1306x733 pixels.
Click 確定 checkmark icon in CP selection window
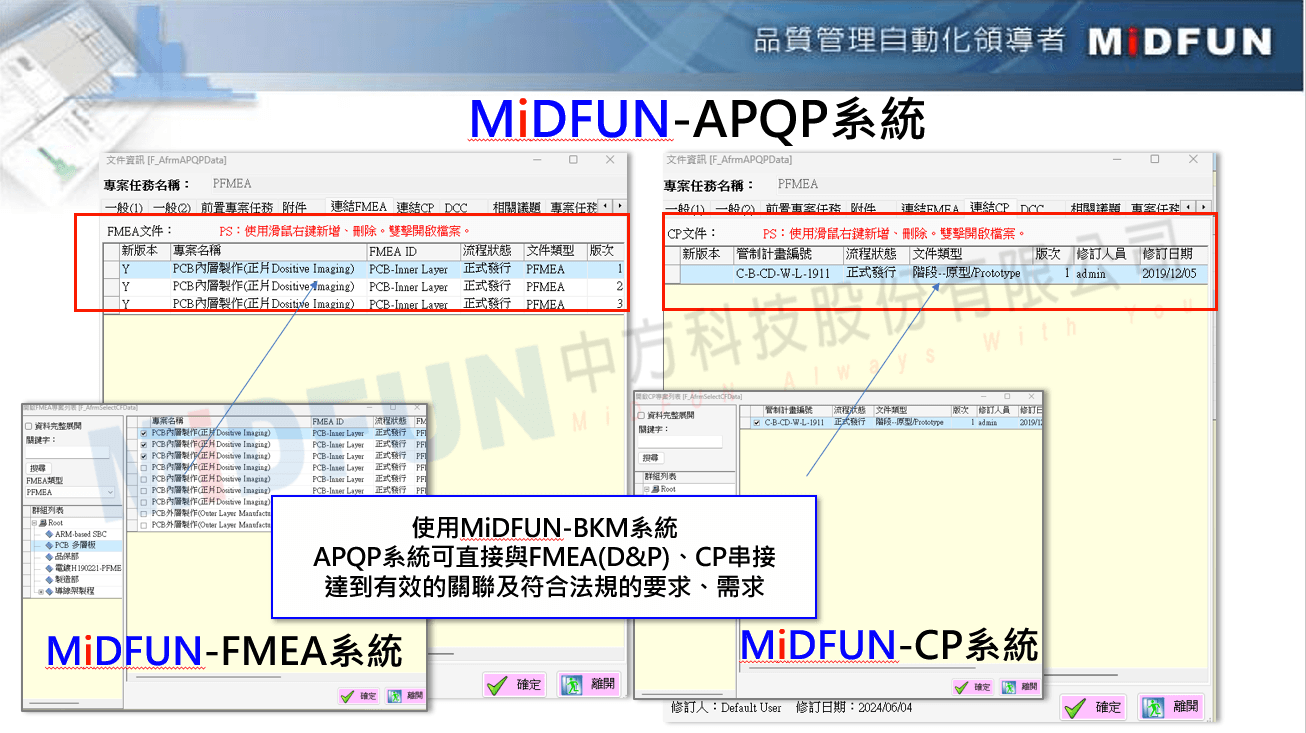(962, 687)
